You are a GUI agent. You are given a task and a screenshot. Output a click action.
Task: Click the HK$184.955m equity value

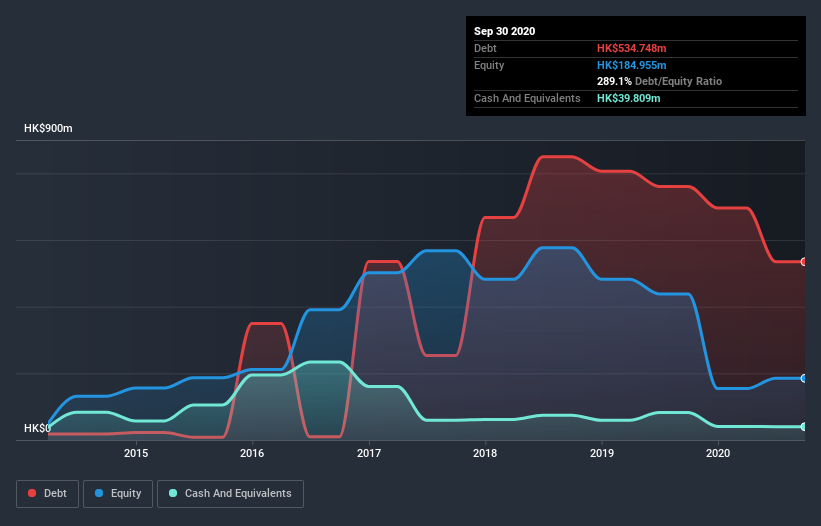point(631,65)
